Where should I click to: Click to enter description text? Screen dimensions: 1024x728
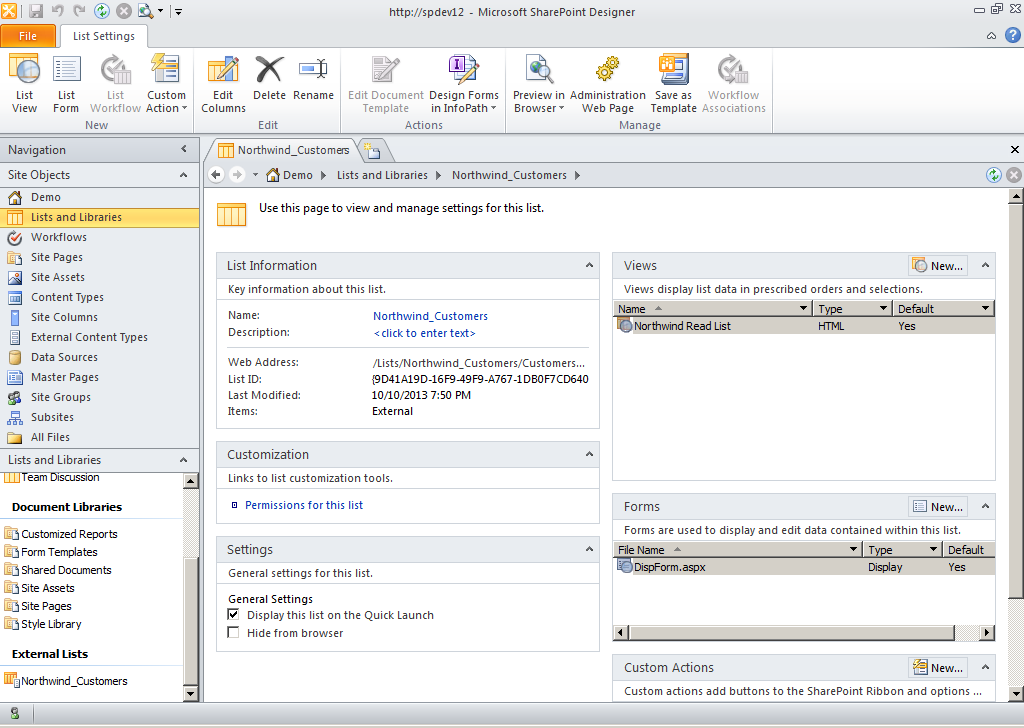424,333
